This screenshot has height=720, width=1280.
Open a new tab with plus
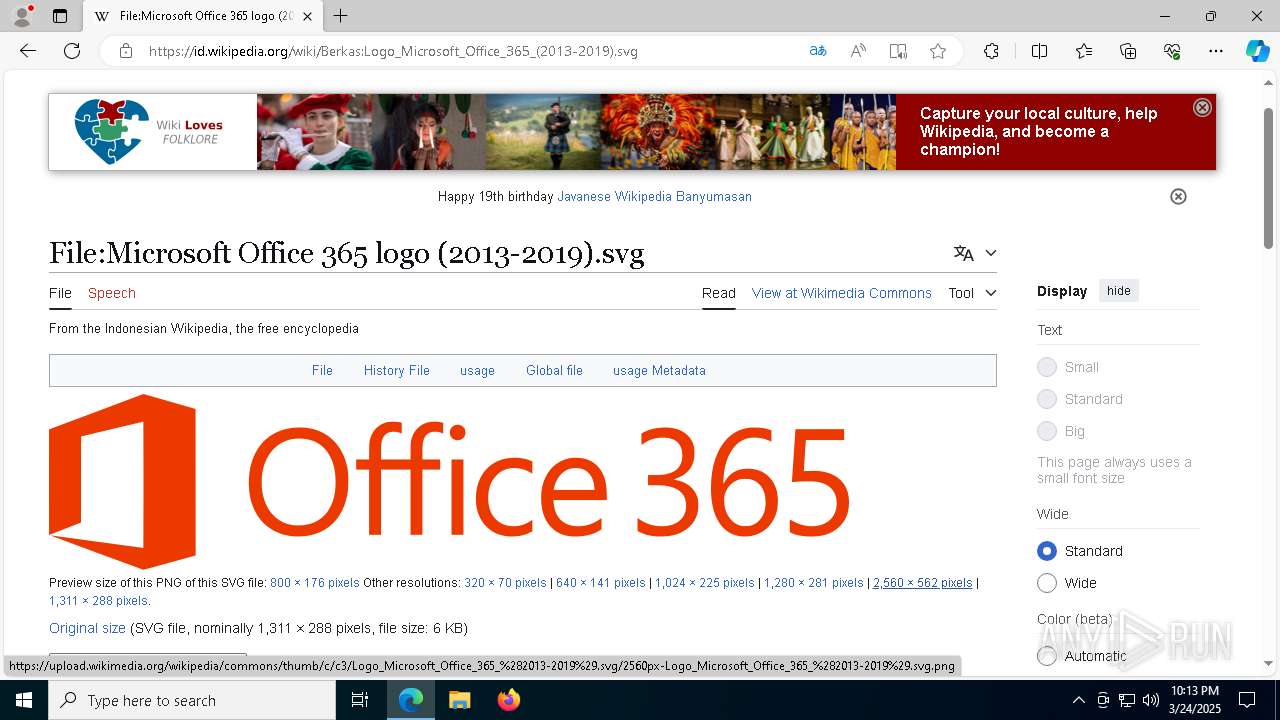click(x=341, y=16)
